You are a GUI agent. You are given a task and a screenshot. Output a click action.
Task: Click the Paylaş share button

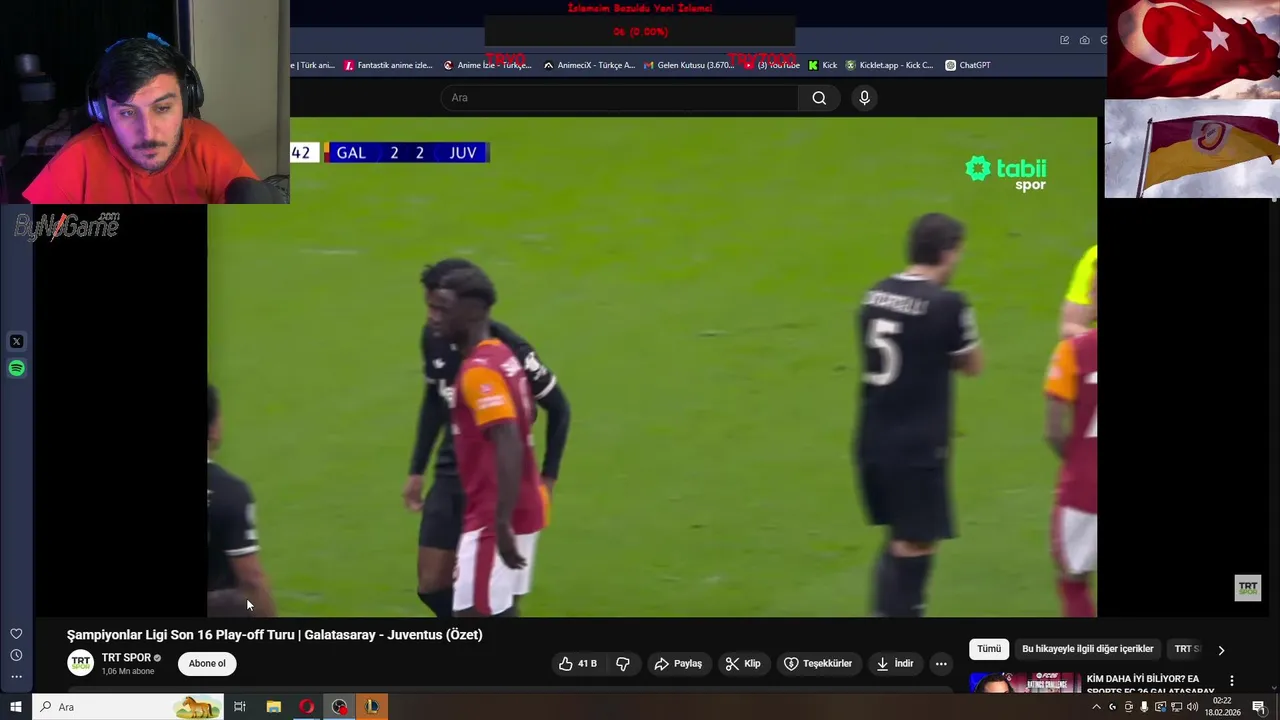[678, 664]
